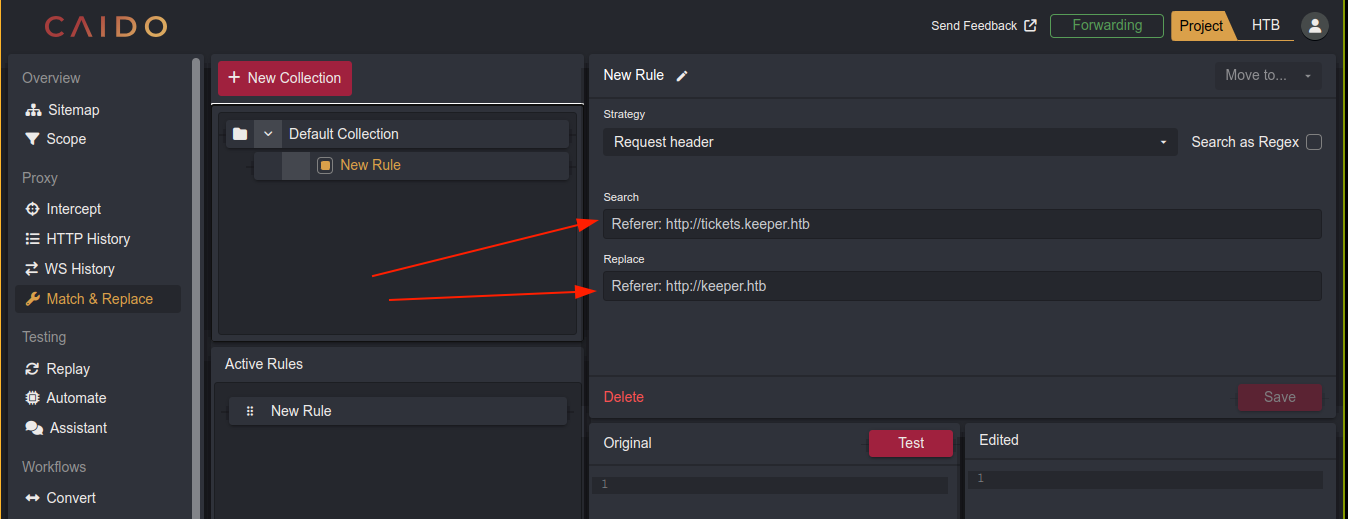The image size is (1348, 519).
Task: Toggle the New Rule enabled checkbox in tree
Action: [325, 166]
